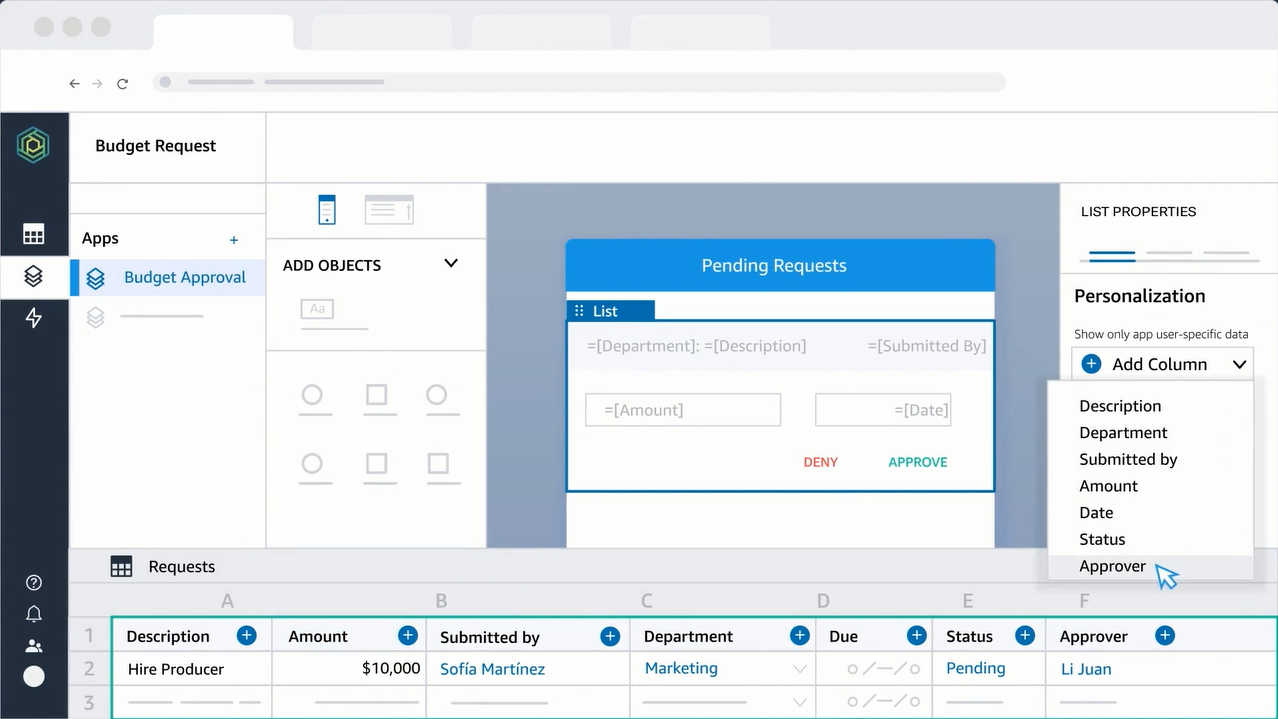Check the first square object placeholder
The width and height of the screenshot is (1278, 719).
point(376,395)
